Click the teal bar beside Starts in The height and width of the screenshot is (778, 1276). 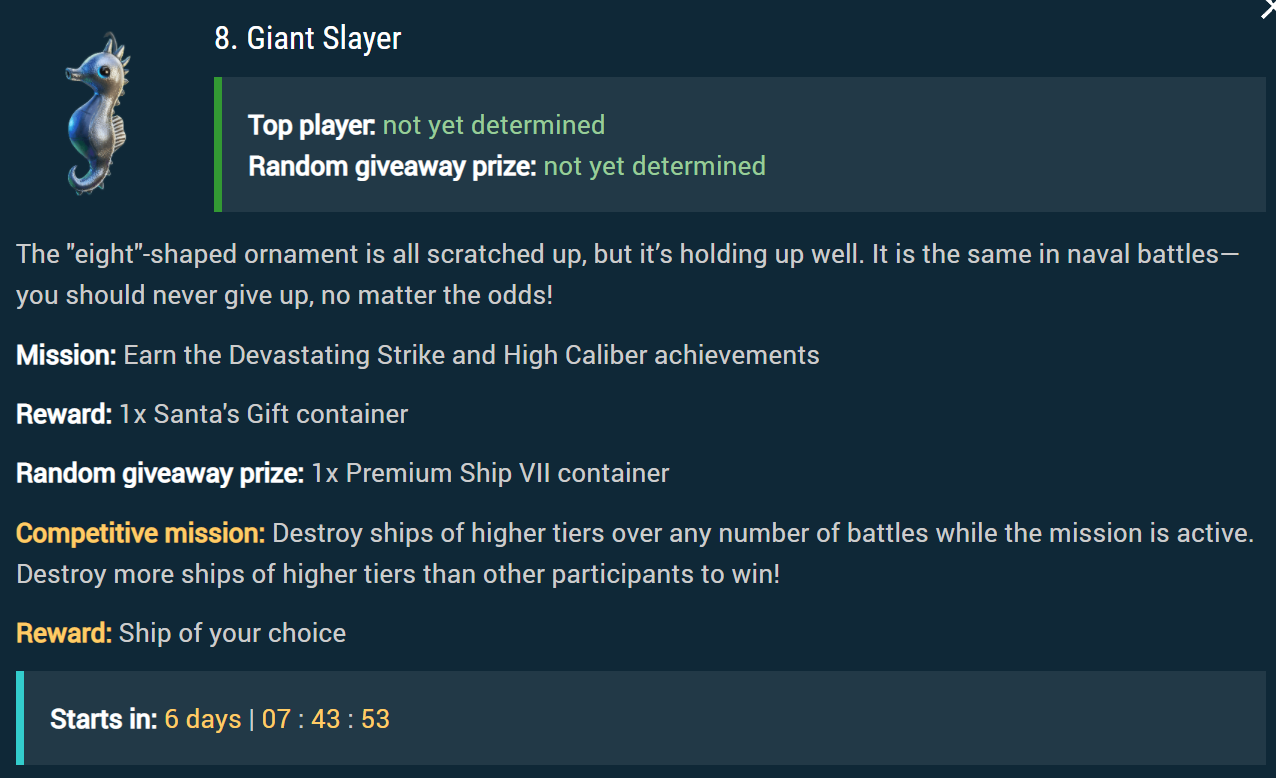(x=19, y=718)
